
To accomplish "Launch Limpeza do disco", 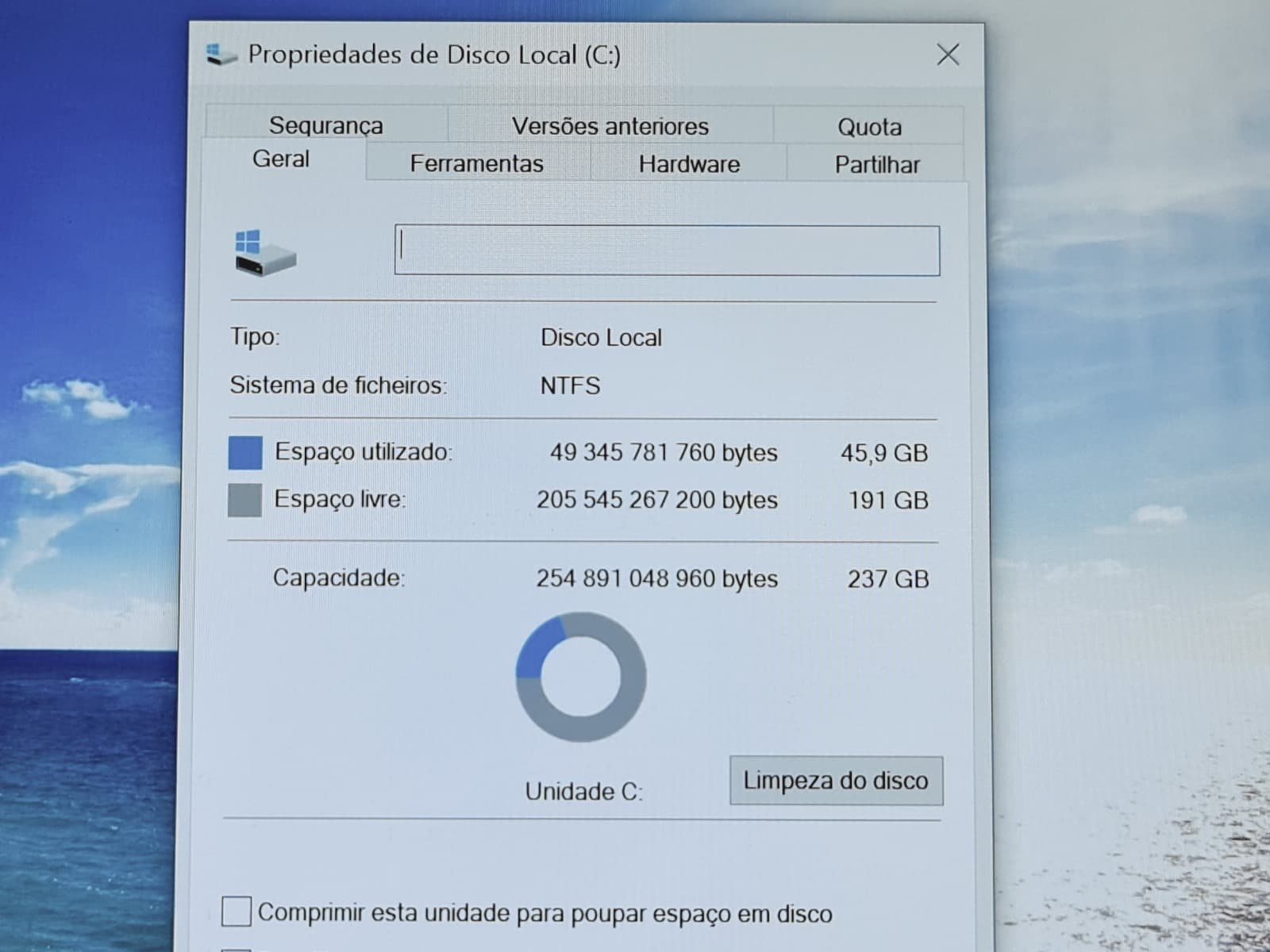I will (x=836, y=781).
